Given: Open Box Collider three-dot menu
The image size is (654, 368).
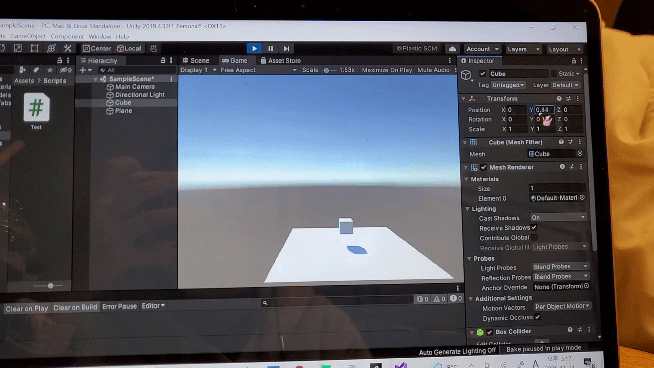Looking at the screenshot, I should click(589, 330).
